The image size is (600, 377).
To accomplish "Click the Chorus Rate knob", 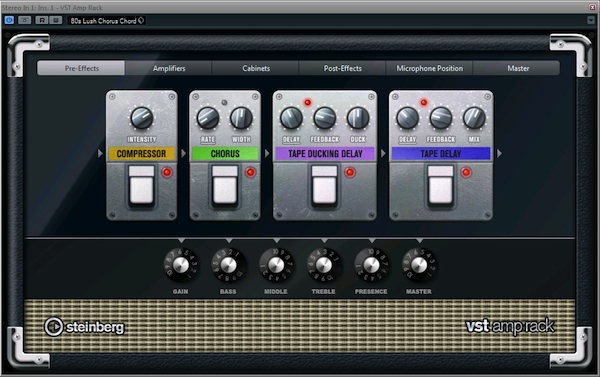I will tap(208, 118).
